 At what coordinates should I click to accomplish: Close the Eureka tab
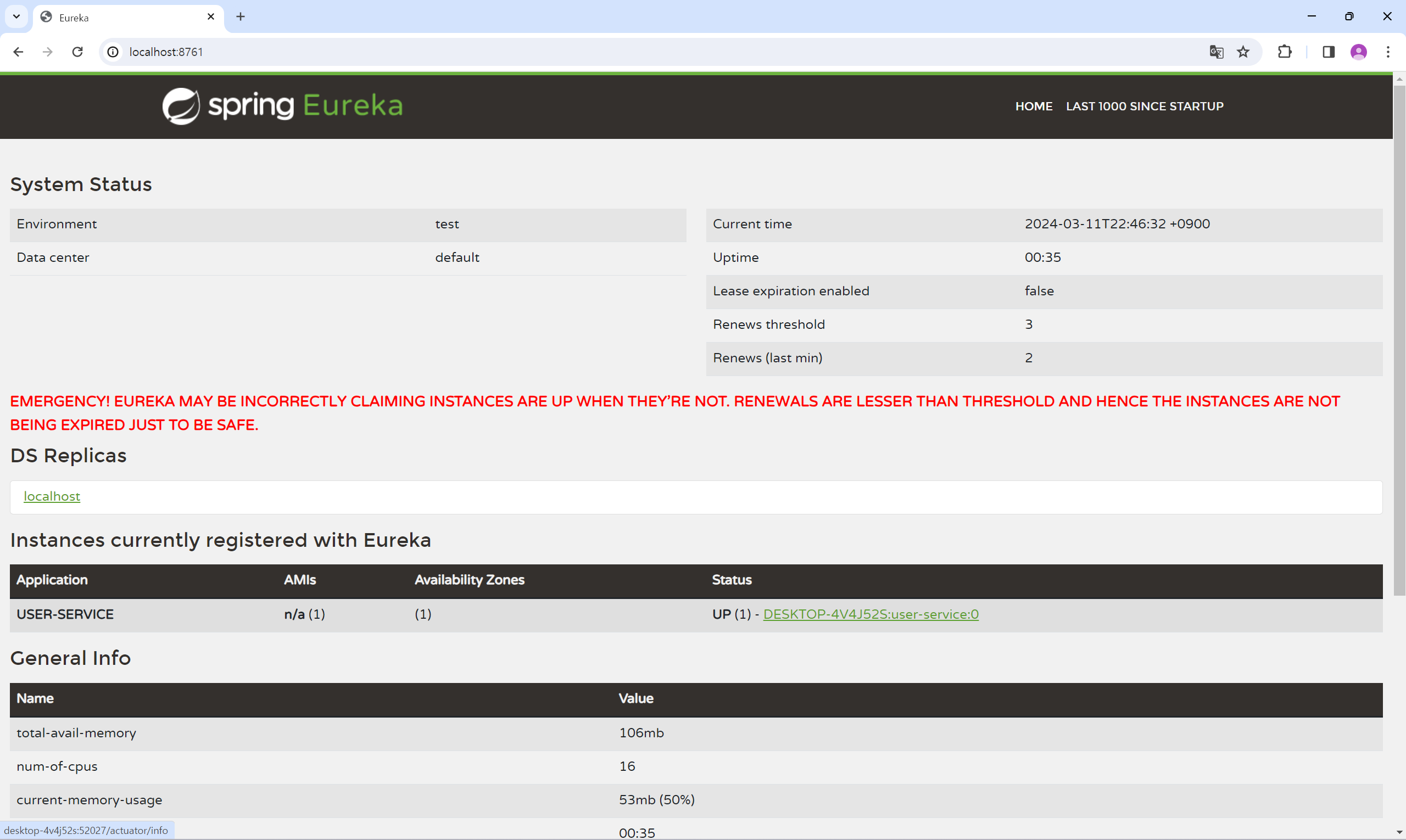pyautogui.click(x=211, y=17)
